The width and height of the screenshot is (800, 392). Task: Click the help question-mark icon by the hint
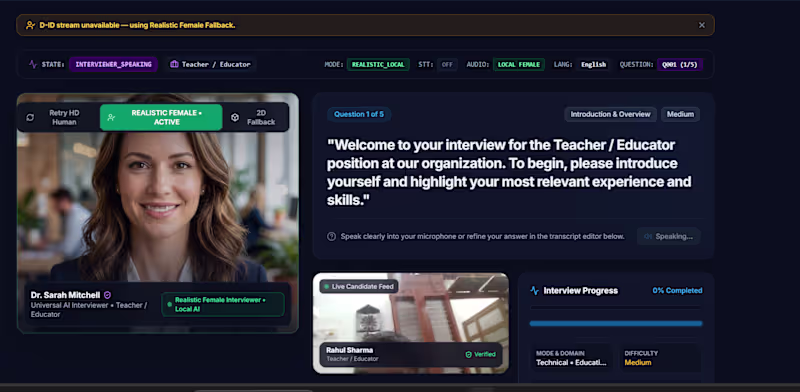pos(332,236)
